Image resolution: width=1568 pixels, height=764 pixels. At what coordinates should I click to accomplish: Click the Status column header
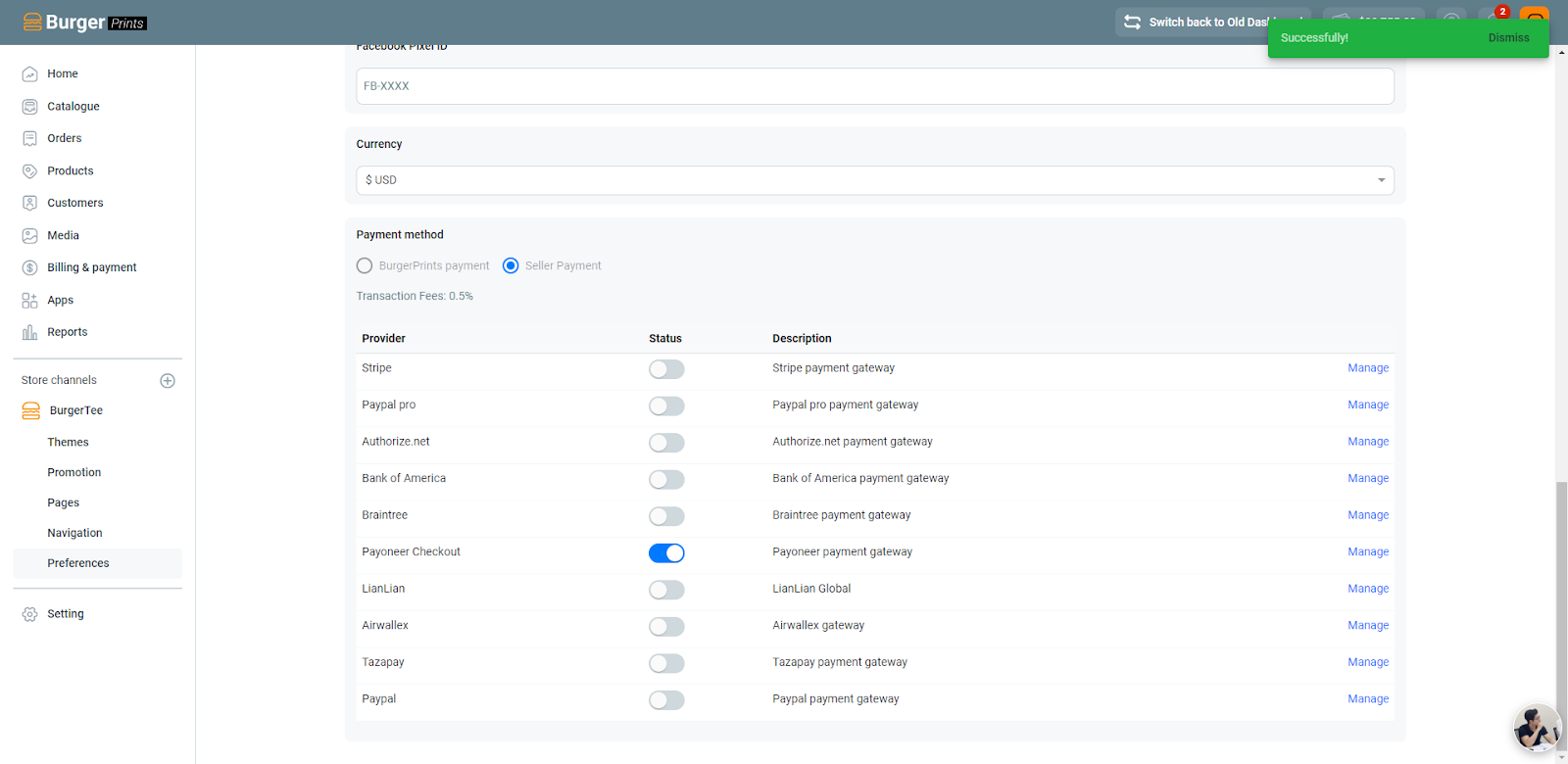(x=665, y=339)
